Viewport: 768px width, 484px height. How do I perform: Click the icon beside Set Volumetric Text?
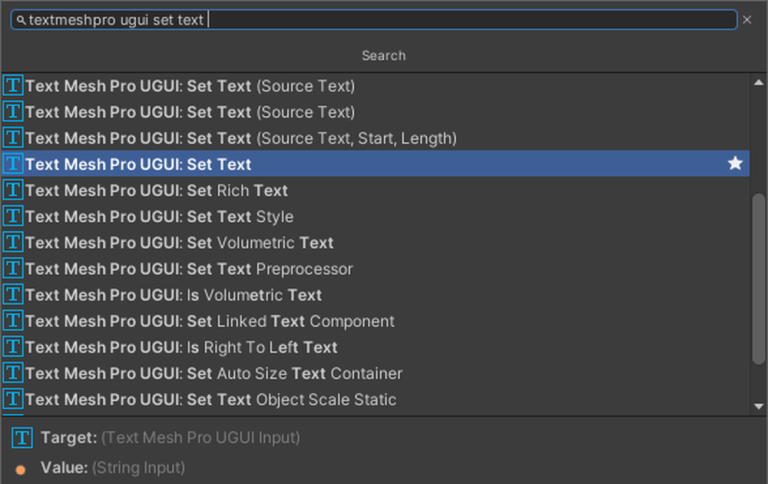[x=13, y=242]
